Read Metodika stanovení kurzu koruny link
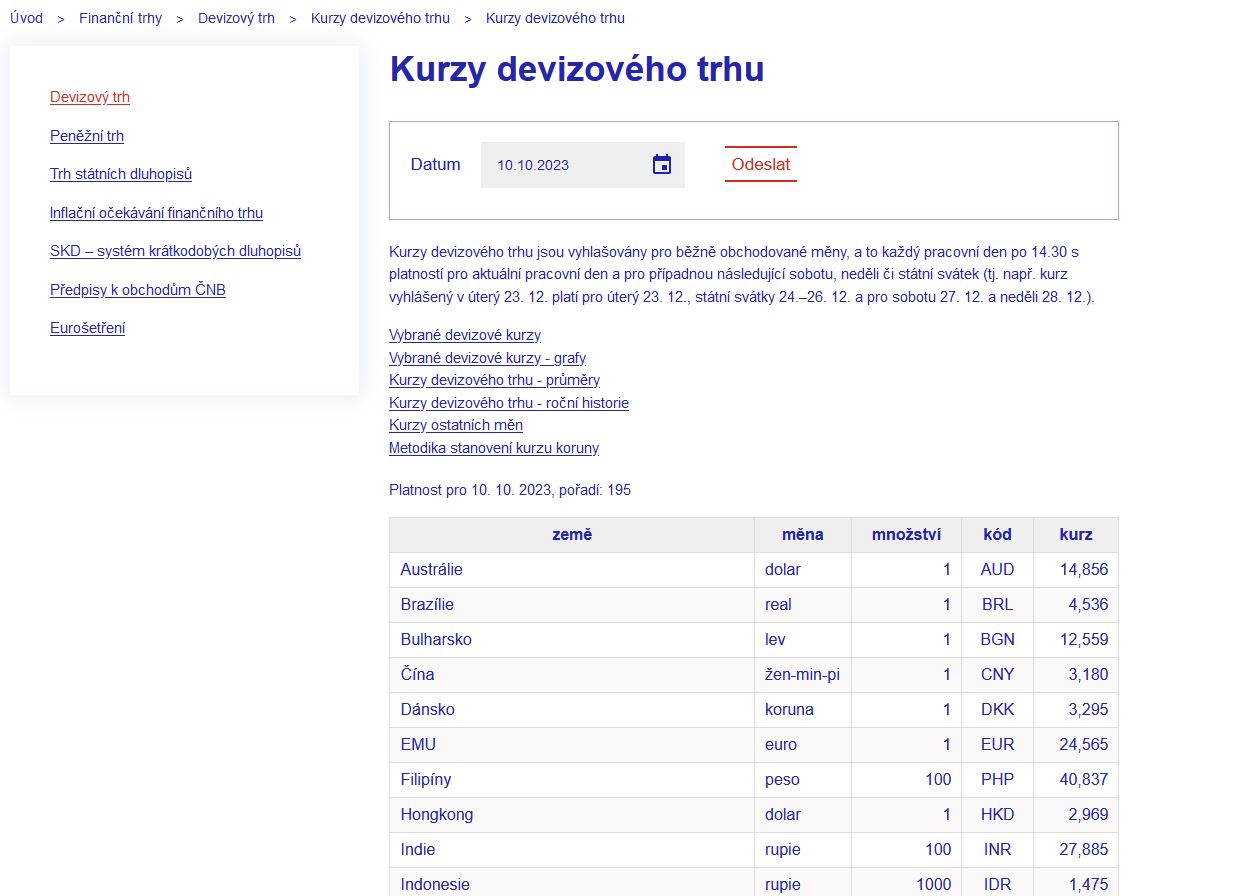Screen dimensions: 1254x896 pos(494,448)
